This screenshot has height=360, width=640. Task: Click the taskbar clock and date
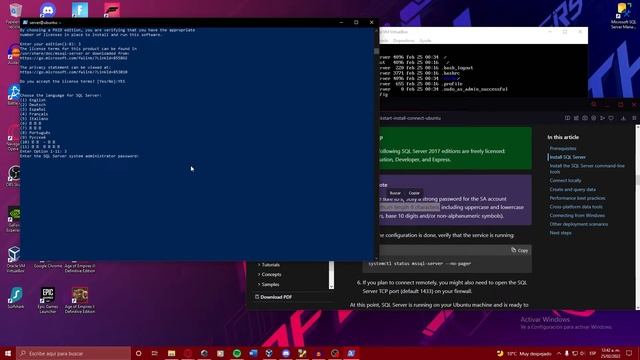pos(611,353)
